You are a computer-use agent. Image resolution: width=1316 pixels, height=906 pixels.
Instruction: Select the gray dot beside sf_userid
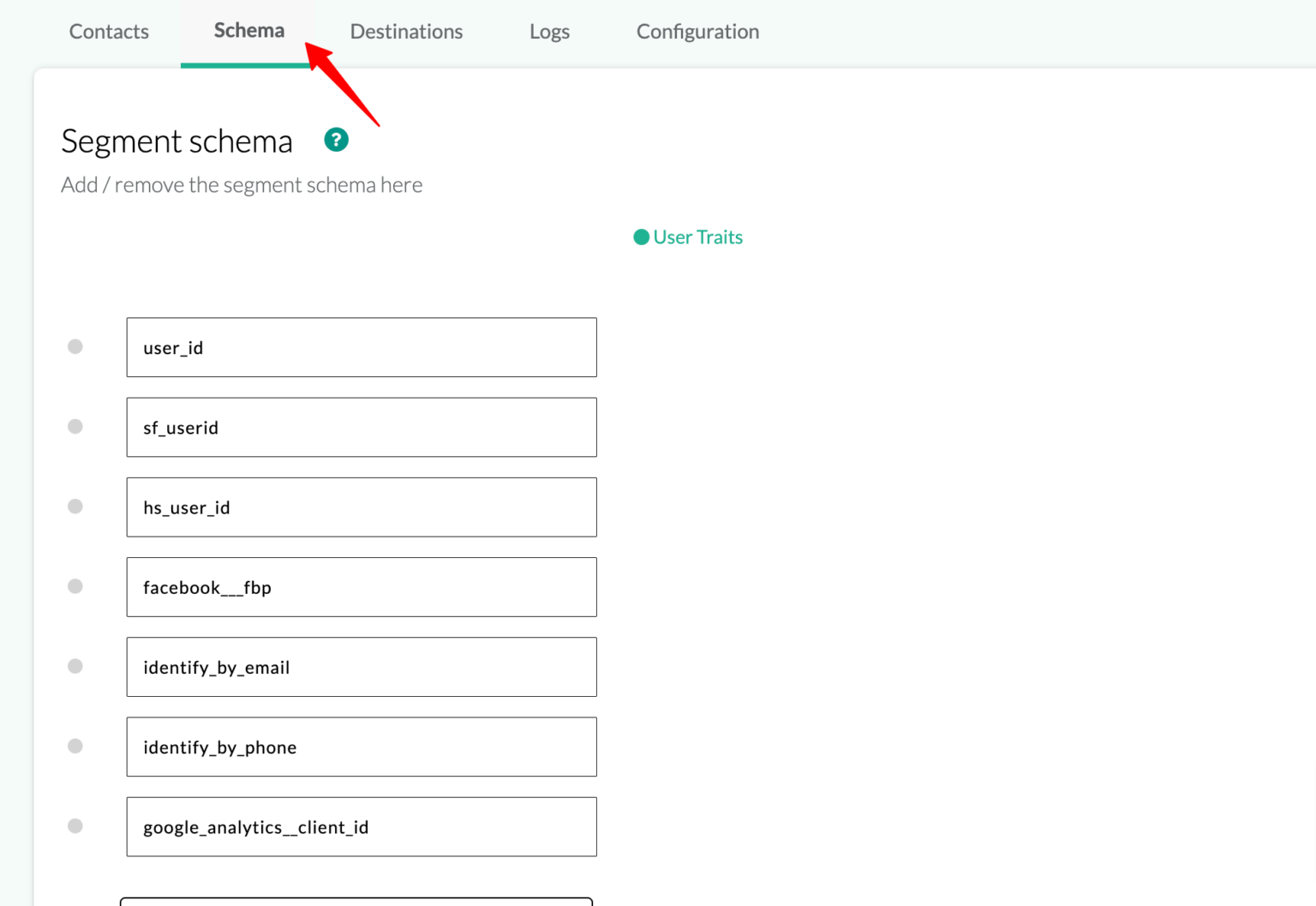[75, 426]
